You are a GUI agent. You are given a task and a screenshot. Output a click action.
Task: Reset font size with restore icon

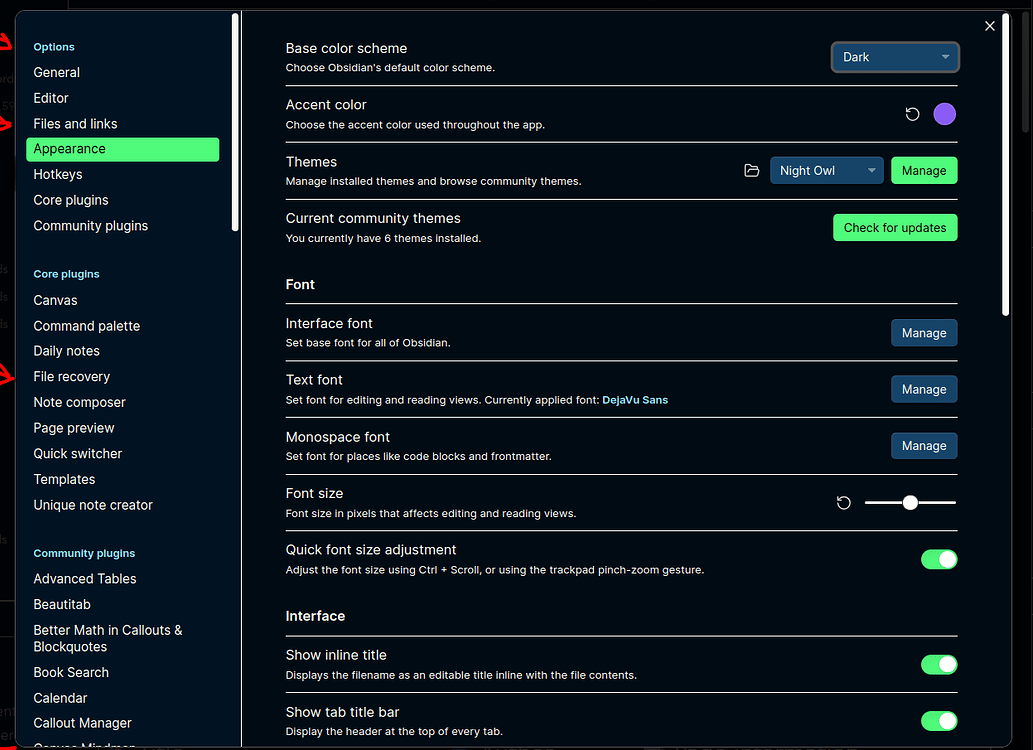point(843,503)
